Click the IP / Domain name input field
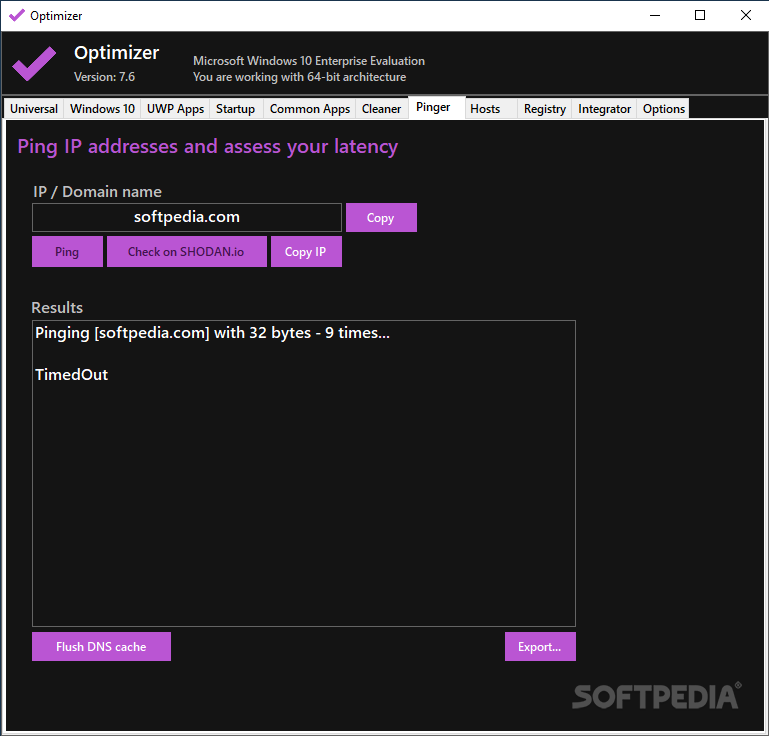This screenshot has width=769, height=736. (x=187, y=217)
